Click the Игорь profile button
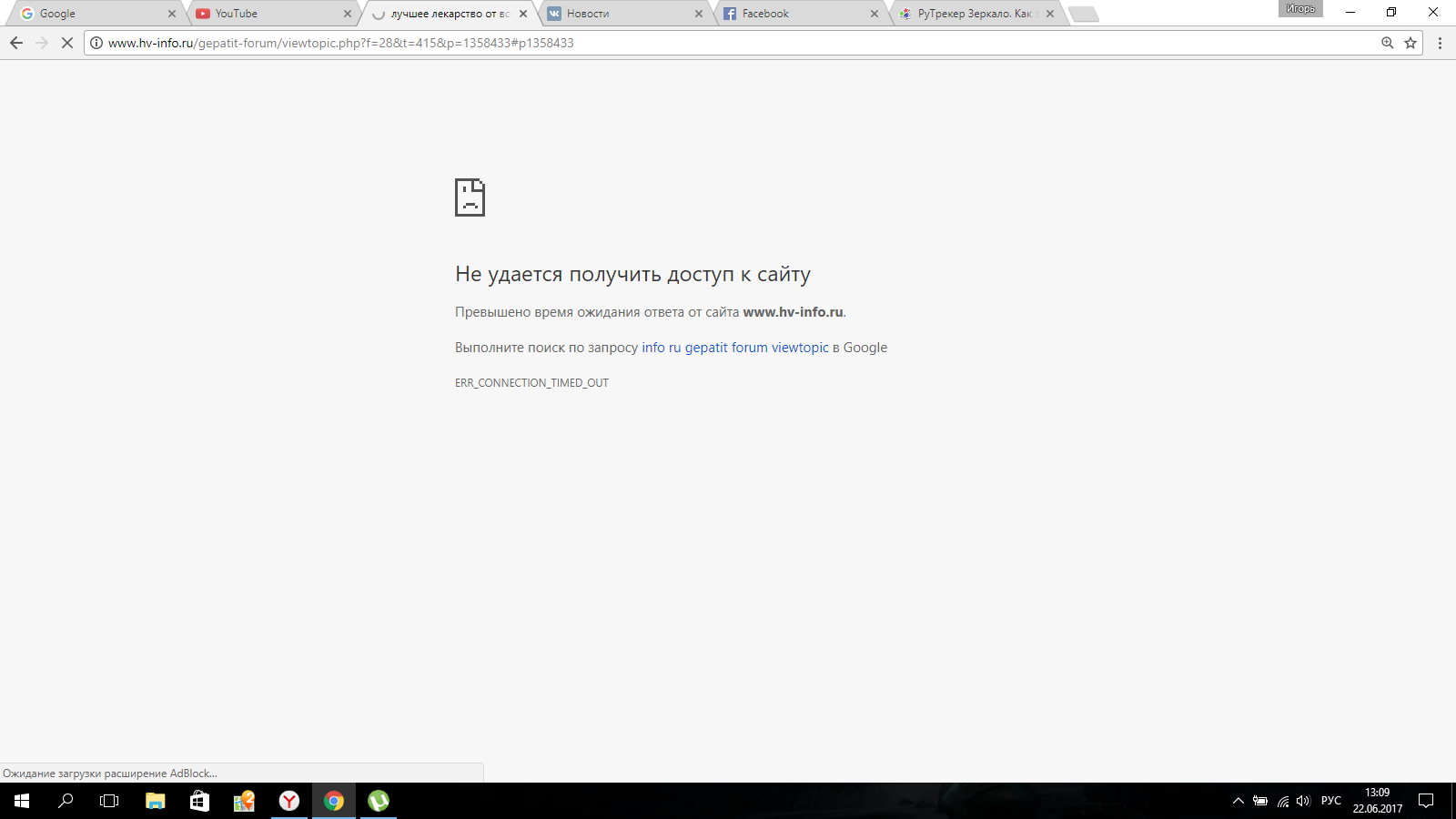The image size is (1456, 819). click(1300, 9)
